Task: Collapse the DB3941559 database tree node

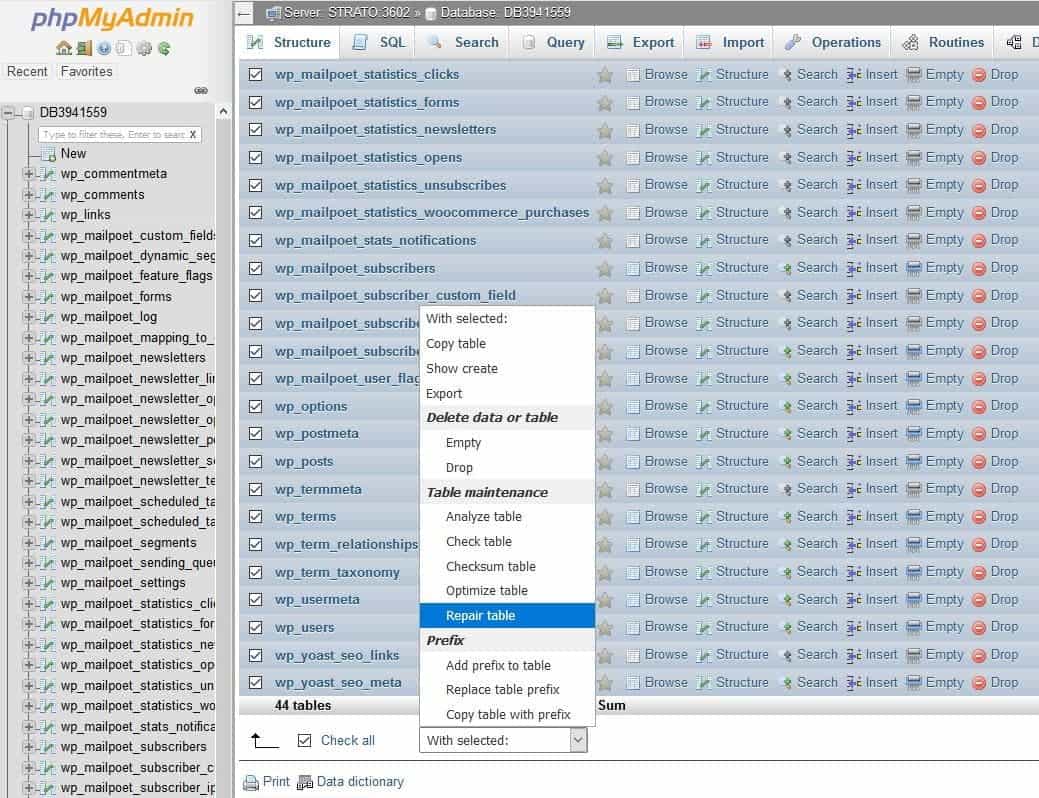Action: pyautogui.click(x=8, y=113)
